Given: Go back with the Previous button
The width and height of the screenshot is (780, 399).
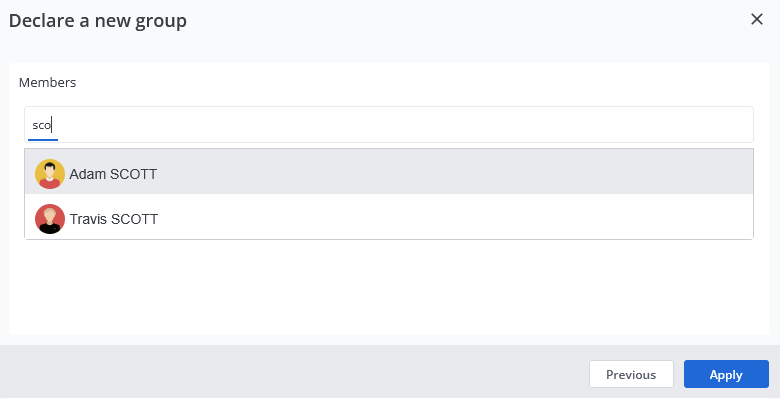Looking at the screenshot, I should (x=631, y=374).
